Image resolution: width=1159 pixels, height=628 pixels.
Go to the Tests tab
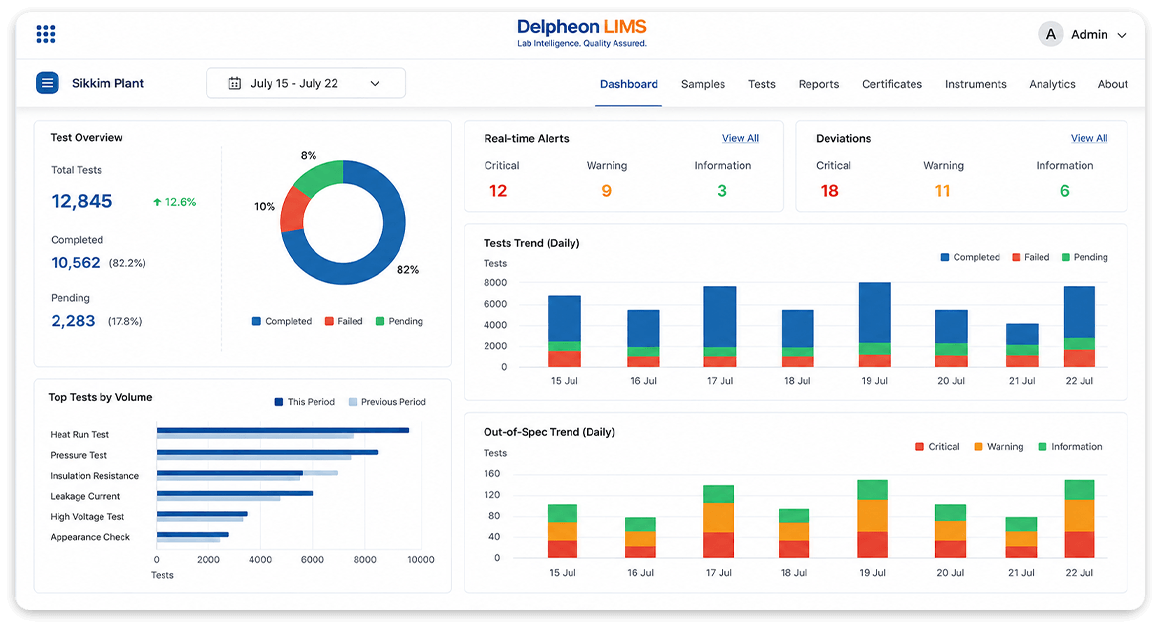[761, 84]
